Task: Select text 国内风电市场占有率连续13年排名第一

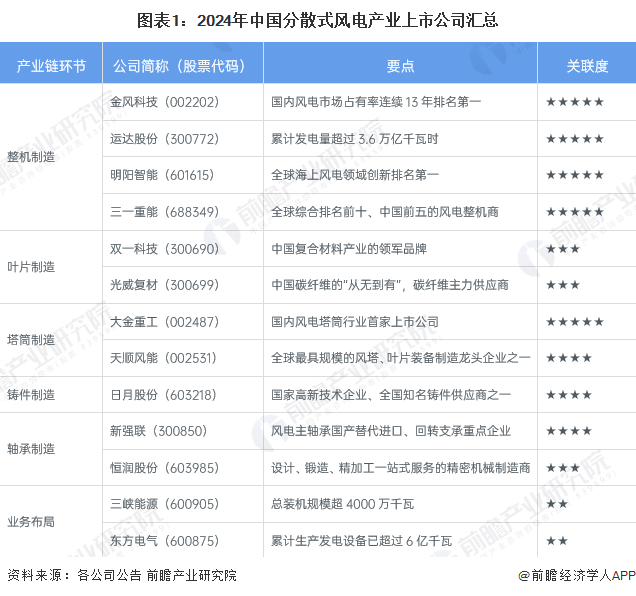Action: coord(376,102)
